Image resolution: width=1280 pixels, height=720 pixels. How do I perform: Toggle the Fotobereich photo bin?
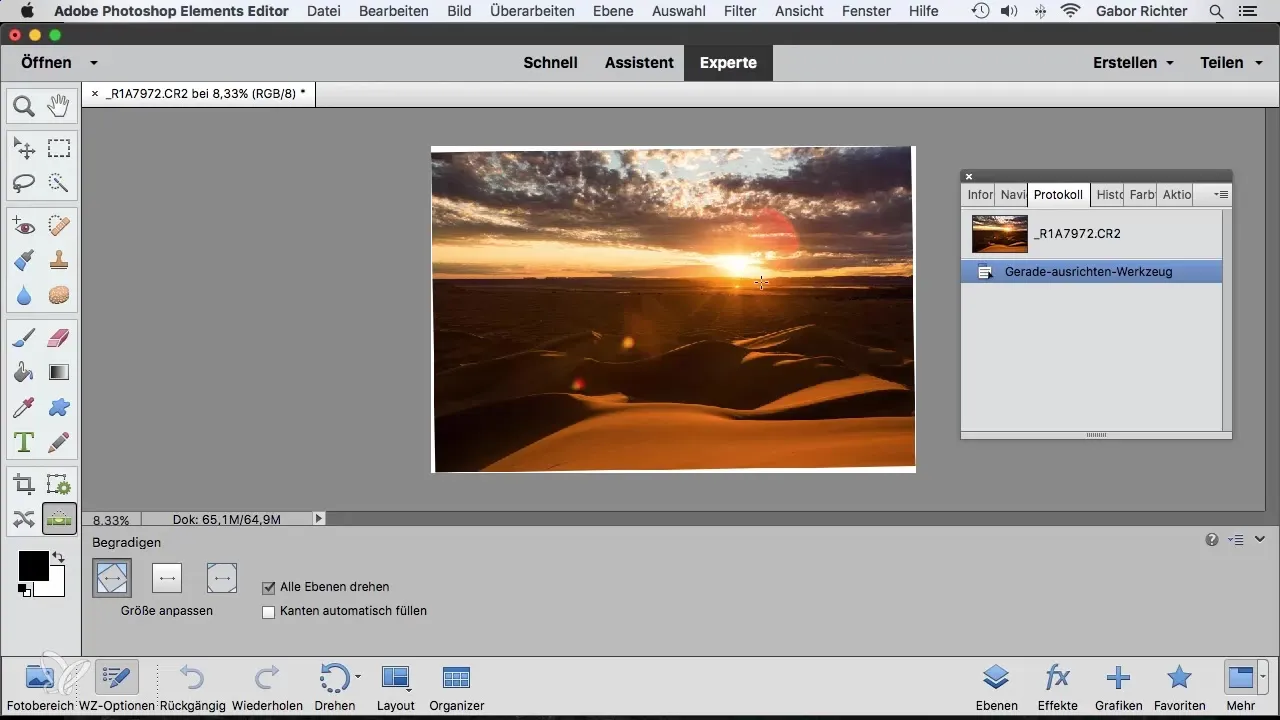point(40,687)
